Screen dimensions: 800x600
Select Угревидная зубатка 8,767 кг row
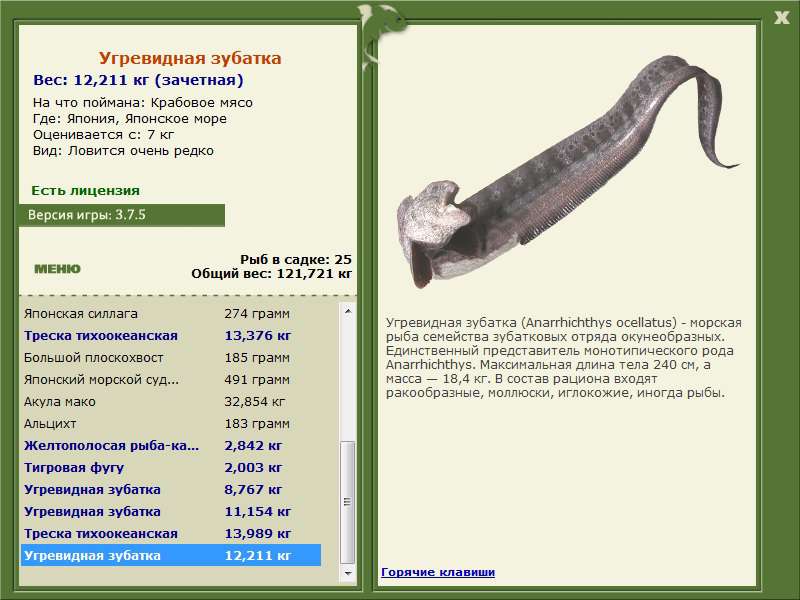coord(171,489)
